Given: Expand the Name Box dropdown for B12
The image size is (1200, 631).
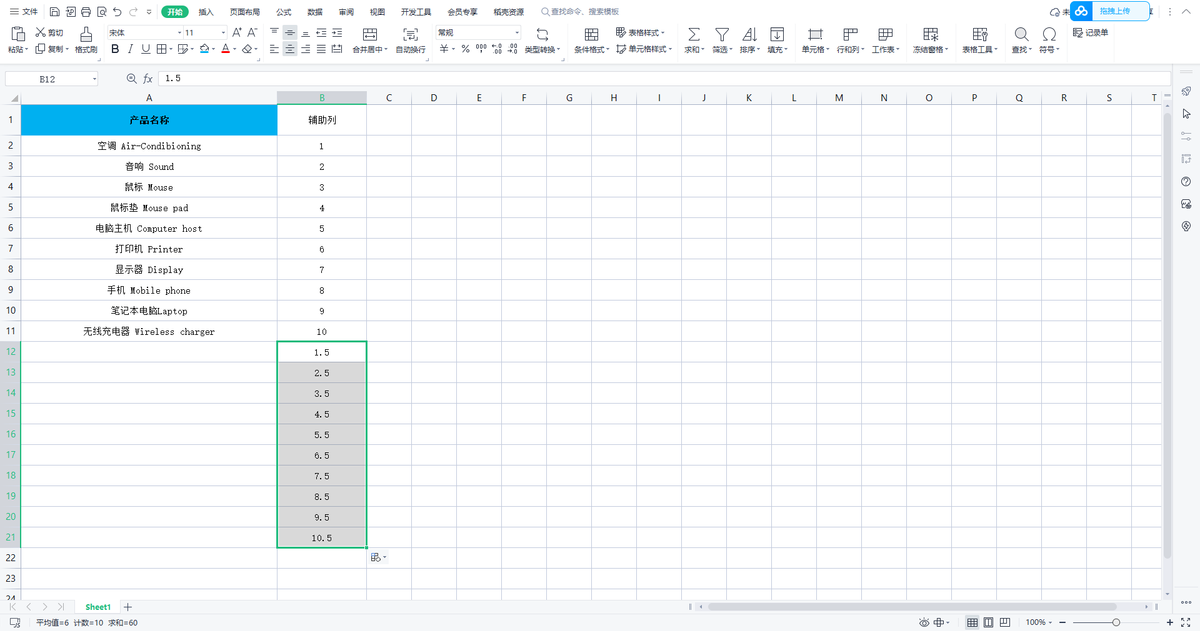Looking at the screenshot, I should click(x=95, y=78).
